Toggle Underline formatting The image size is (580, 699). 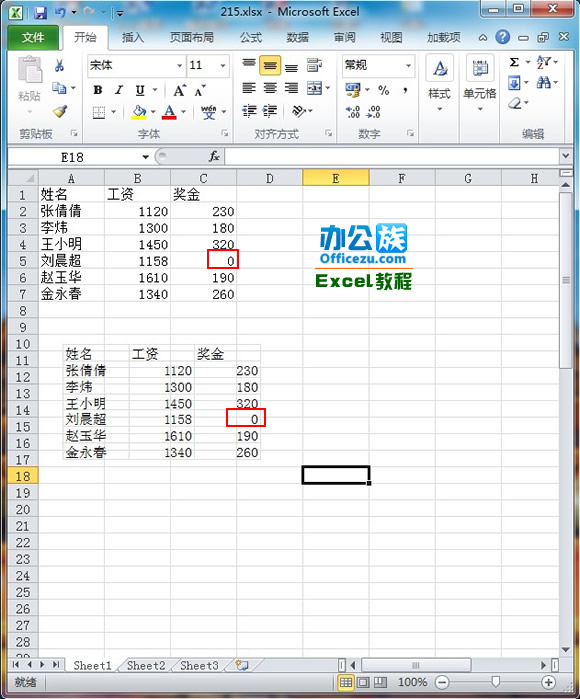(140, 90)
